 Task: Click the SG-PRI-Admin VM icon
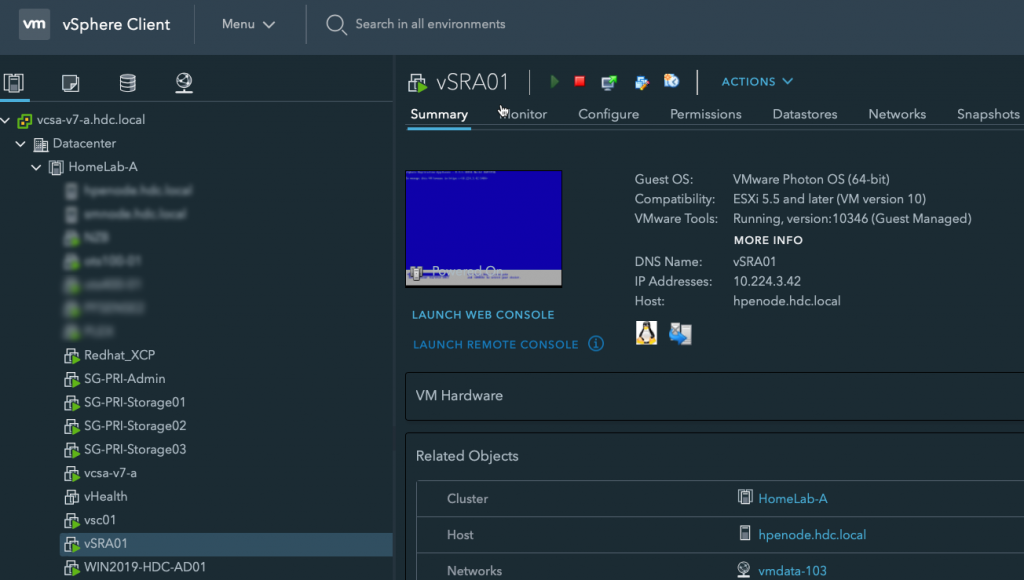click(x=71, y=379)
